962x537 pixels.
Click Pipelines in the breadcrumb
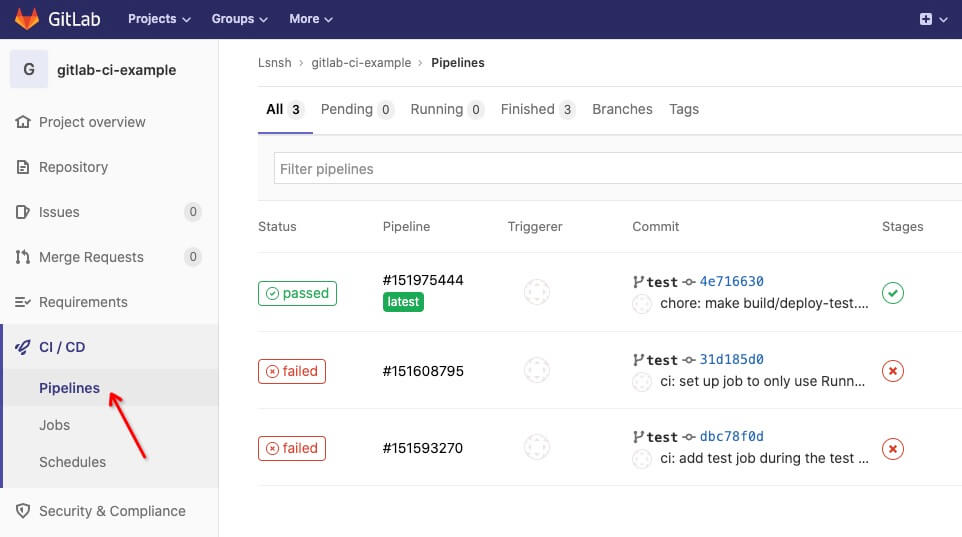[x=458, y=63]
